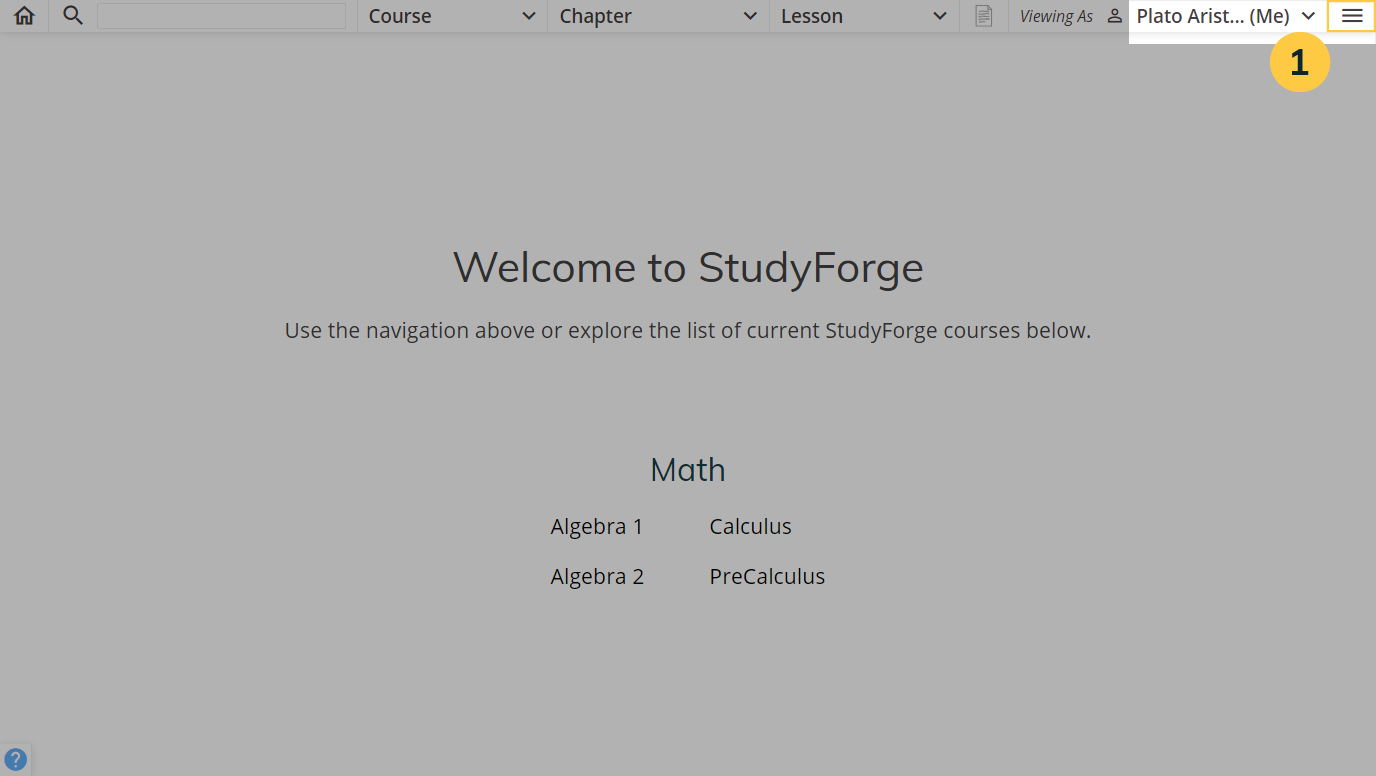Click the search magnifier icon
Viewport: 1376px width, 776px height.
click(x=73, y=16)
